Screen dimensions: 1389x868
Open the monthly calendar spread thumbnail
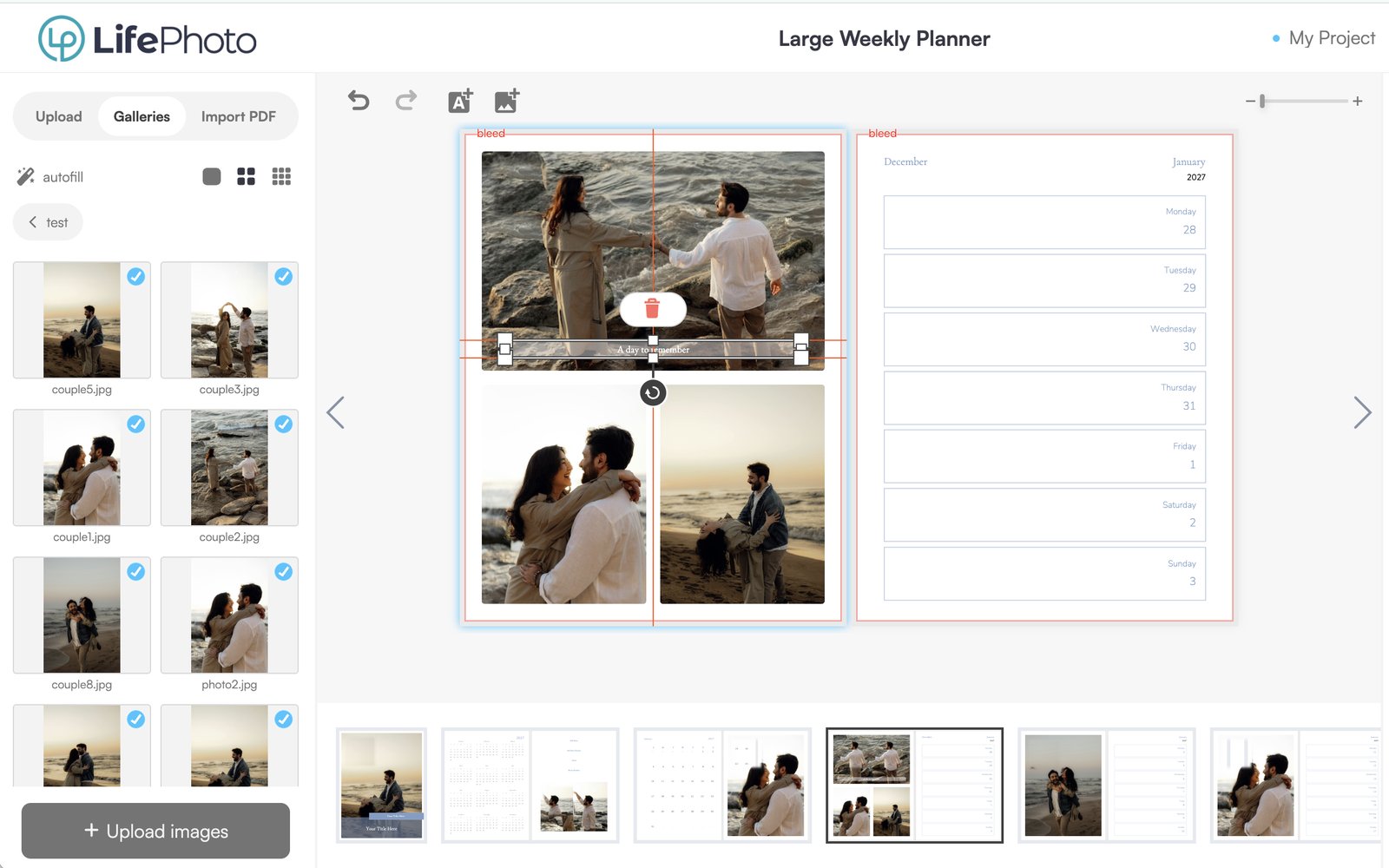pyautogui.click(x=722, y=786)
